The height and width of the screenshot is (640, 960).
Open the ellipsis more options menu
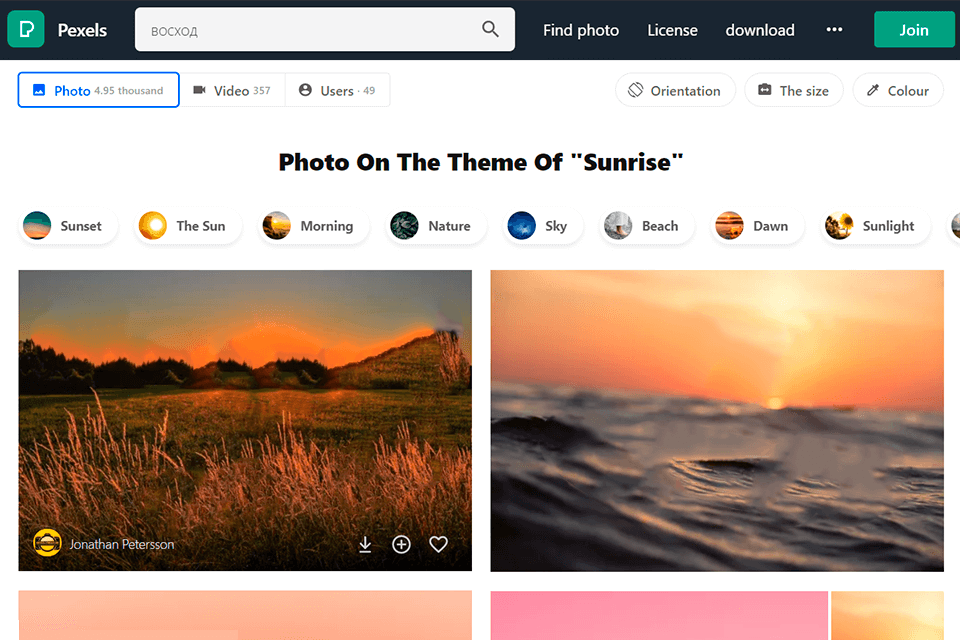(x=834, y=29)
